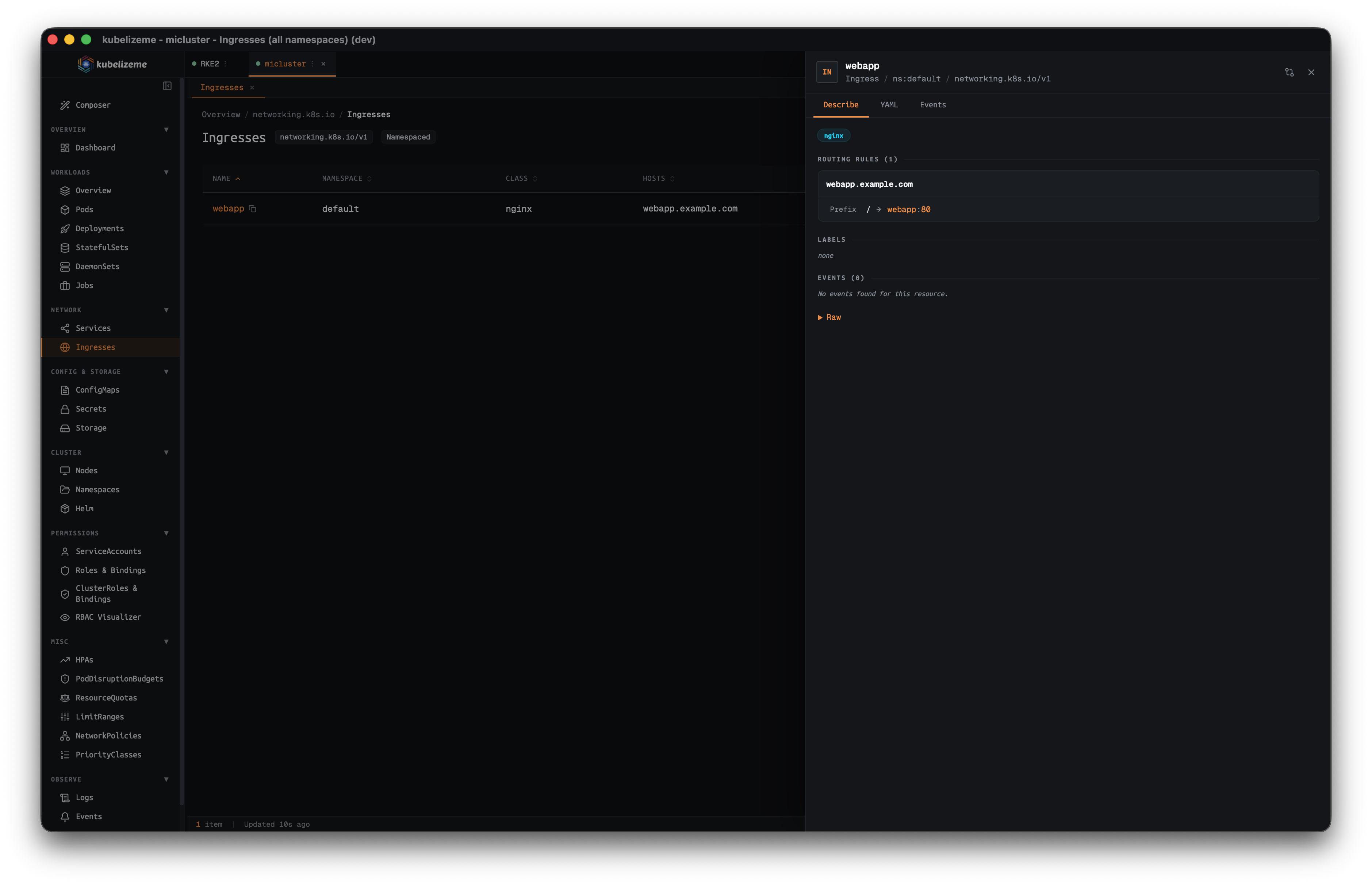The image size is (1372, 886).
Task: Open Nodes monitor icon
Action: point(65,471)
